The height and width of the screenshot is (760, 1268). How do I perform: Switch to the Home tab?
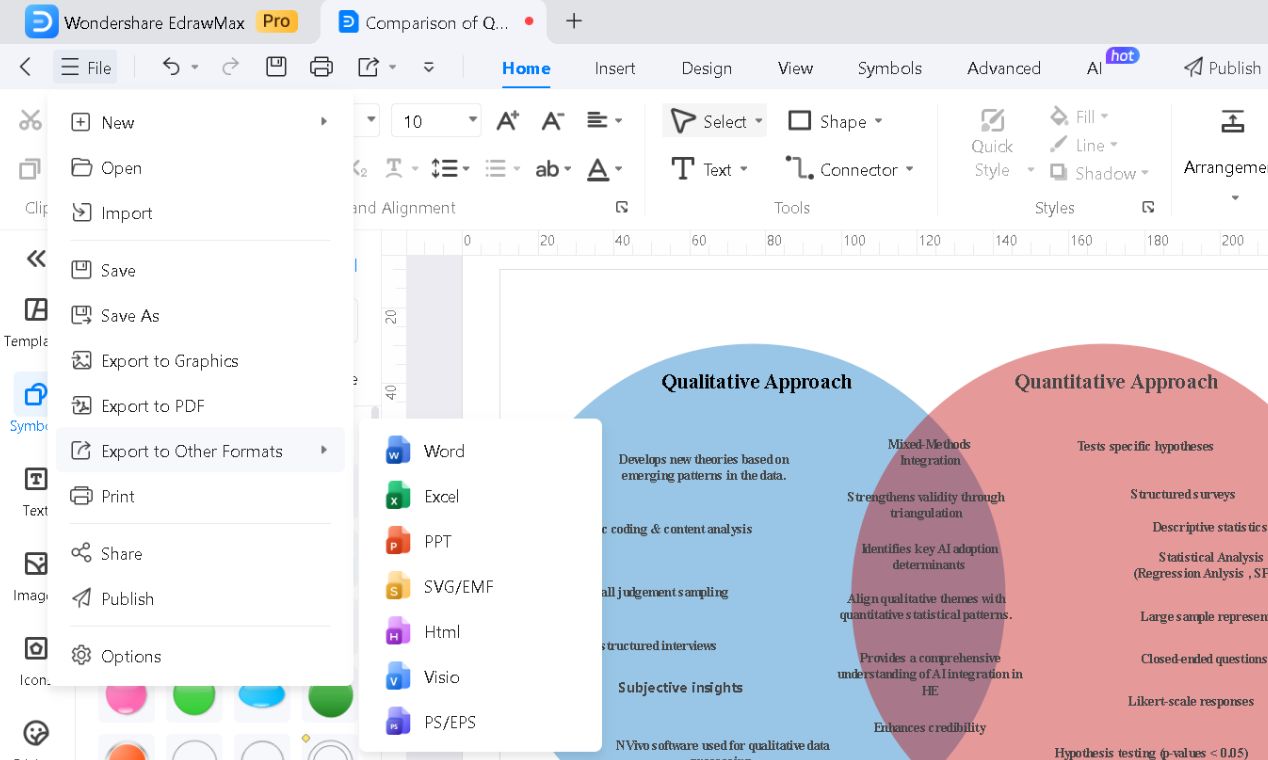point(526,68)
